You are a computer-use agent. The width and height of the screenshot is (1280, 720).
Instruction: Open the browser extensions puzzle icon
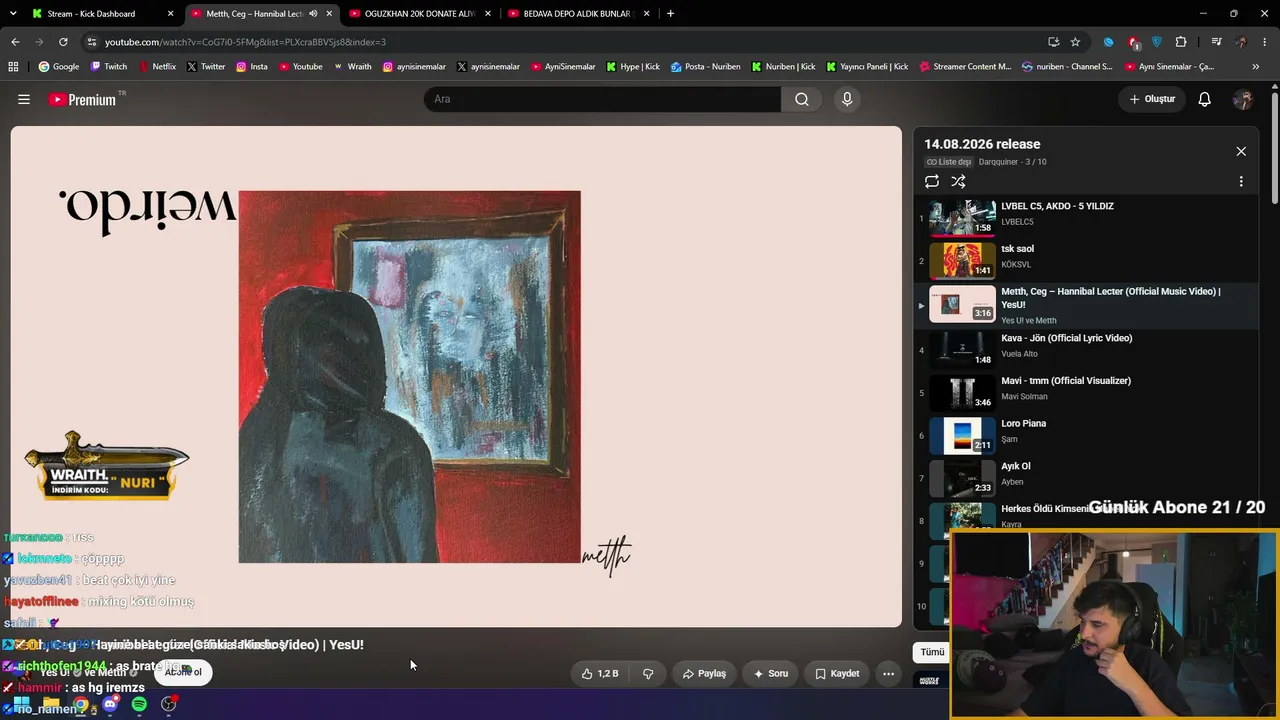click(1181, 42)
